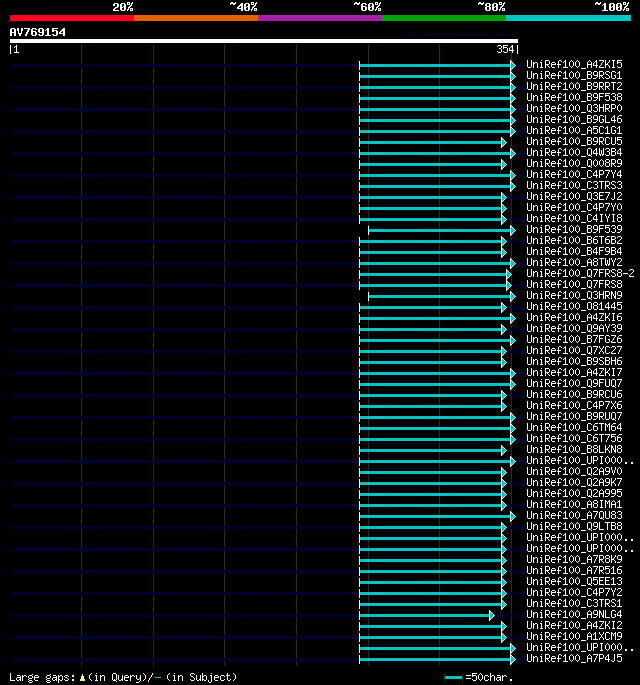Click the UniRef100_B6T6B2 entry
The image size is (640, 685).
point(574,240)
